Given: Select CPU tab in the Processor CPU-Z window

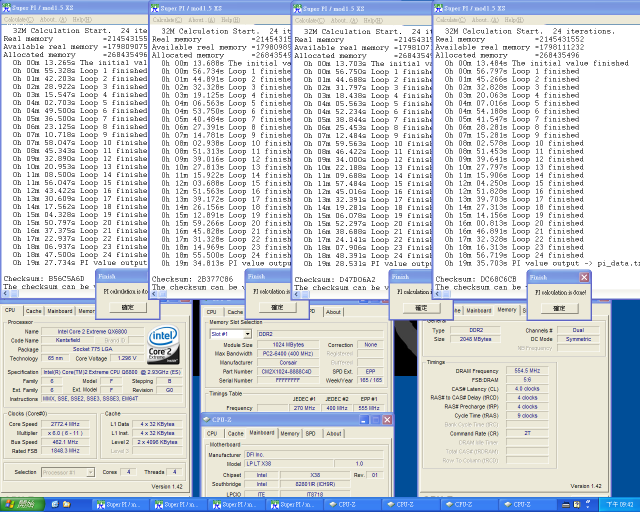Looking at the screenshot, I should [x=10, y=310].
